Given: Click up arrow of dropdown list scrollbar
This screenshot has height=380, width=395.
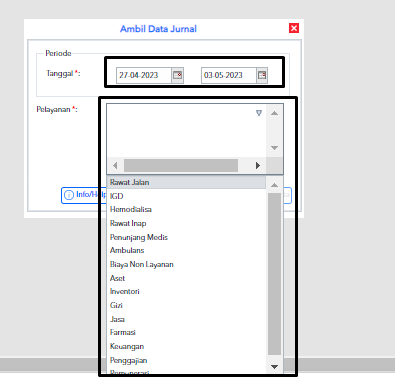Looking at the screenshot, I should pos(274,185).
